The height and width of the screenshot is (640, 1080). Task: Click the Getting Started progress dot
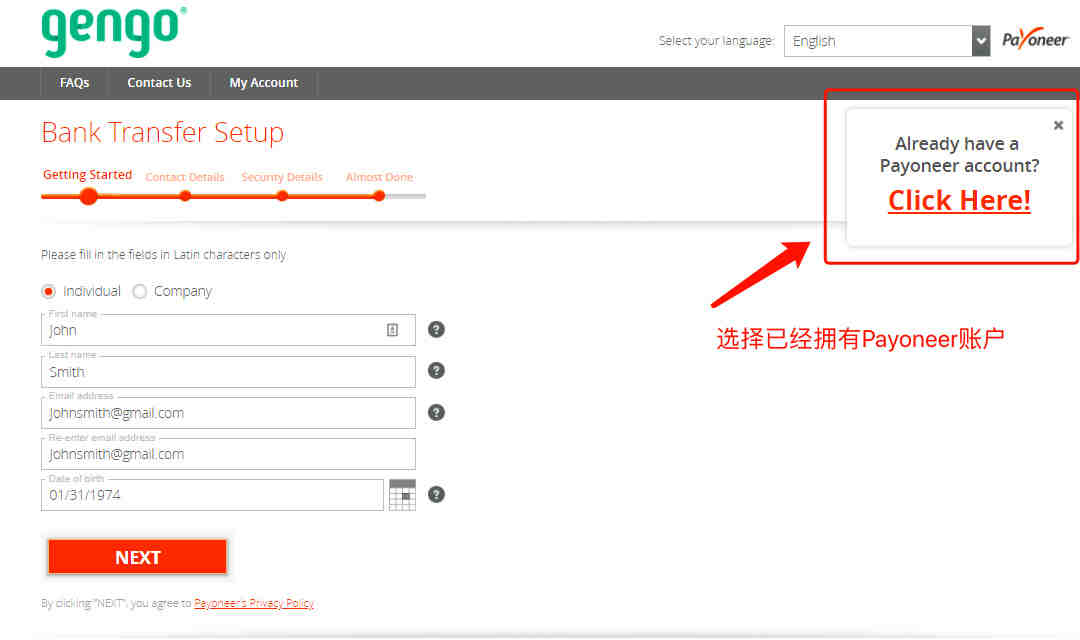[88, 196]
